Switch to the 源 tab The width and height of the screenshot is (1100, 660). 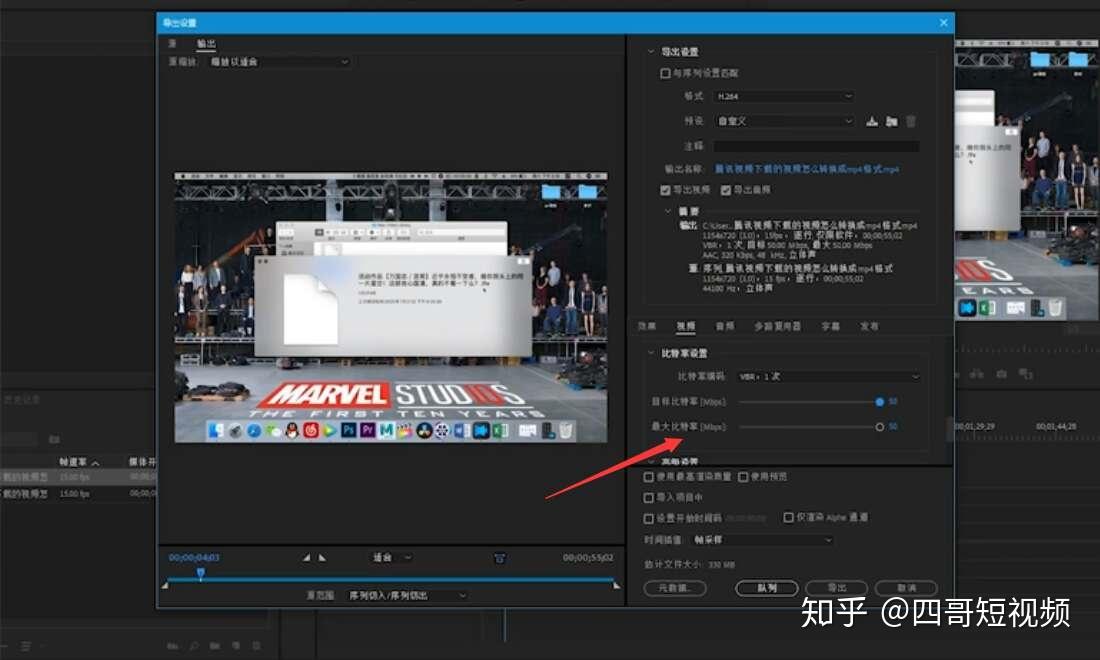[172, 43]
